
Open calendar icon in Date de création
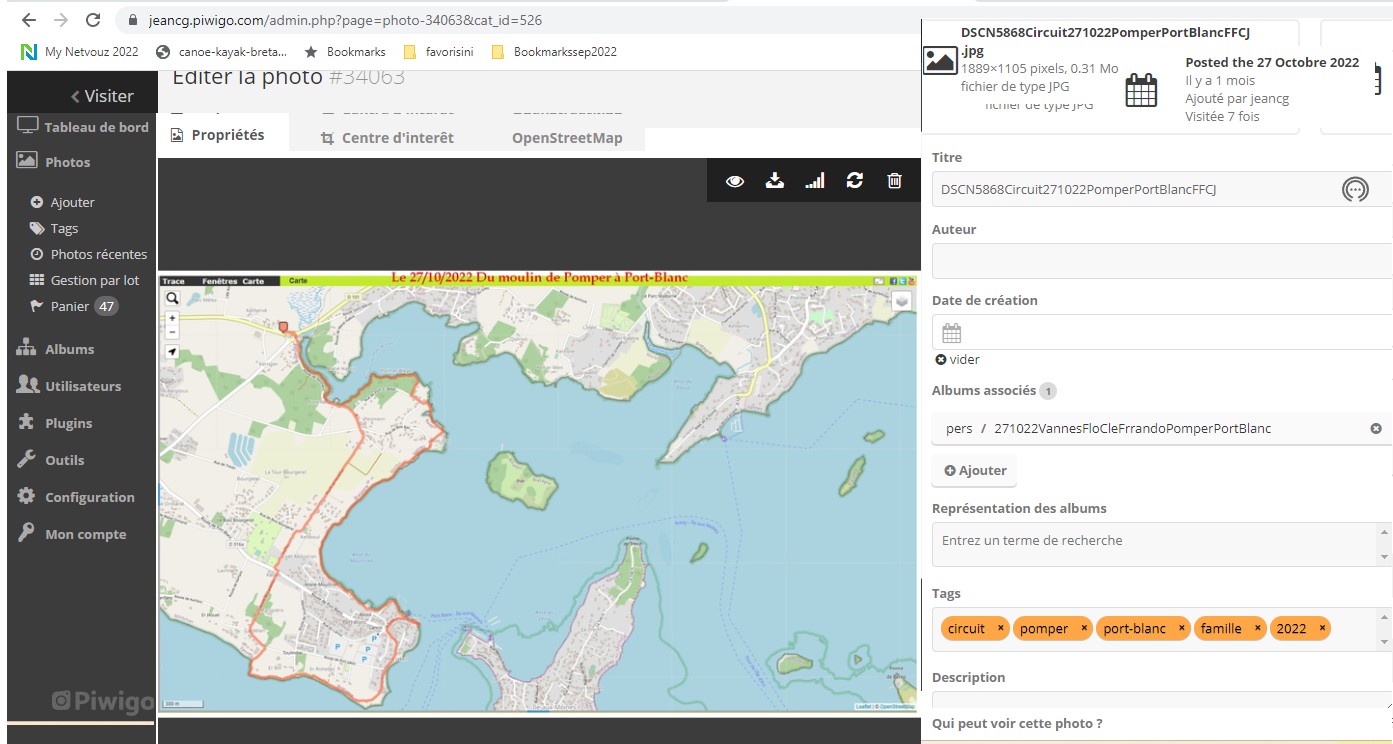[951, 333]
